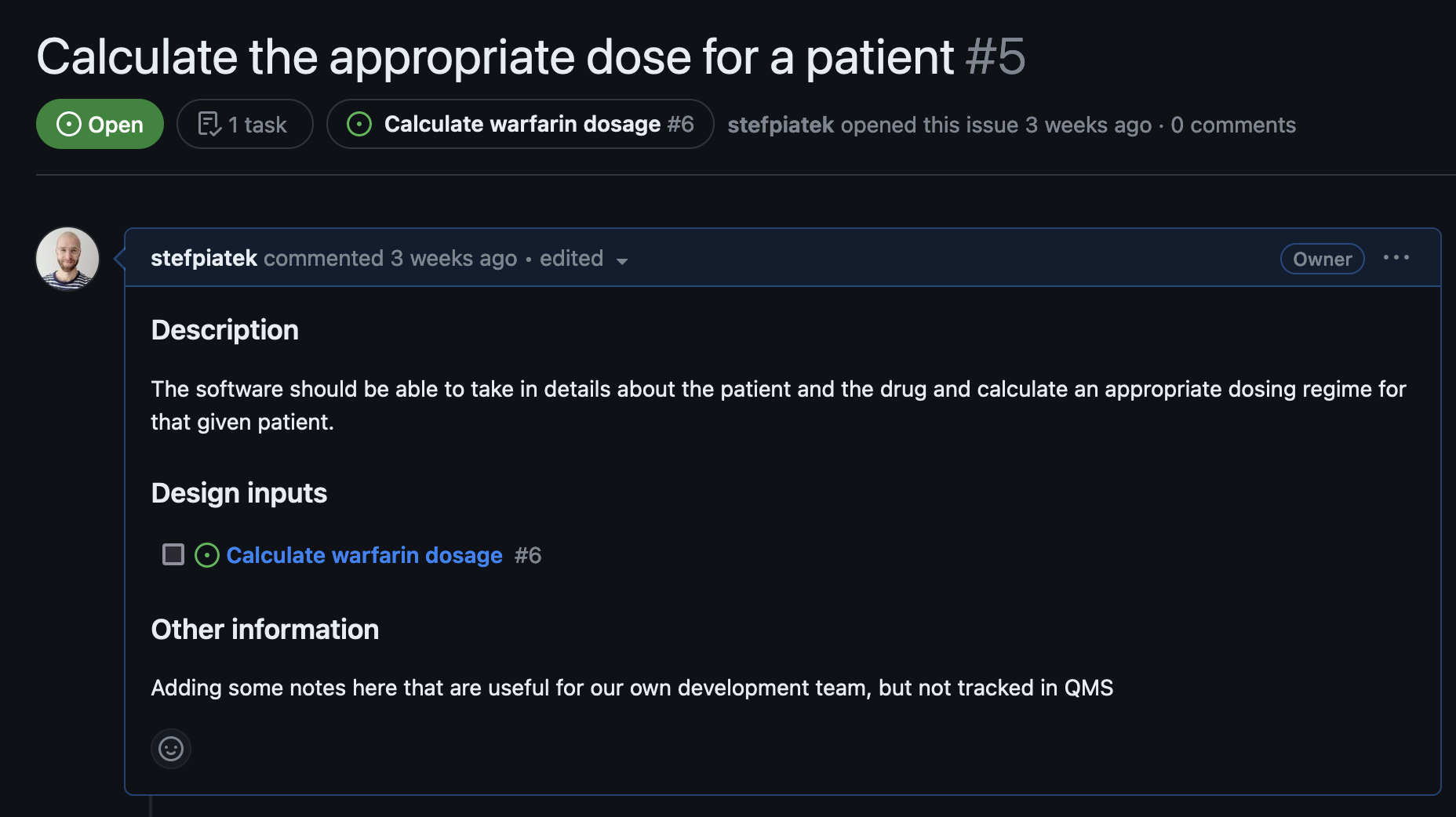Click green issue icon in the header tracking pill
Image resolution: width=1456 pixels, height=817 pixels.
click(x=359, y=124)
